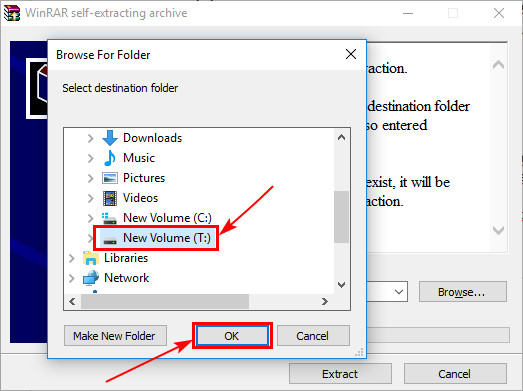Cancel the Browse For Folder dialog
The height and width of the screenshot is (391, 523).
313,336
